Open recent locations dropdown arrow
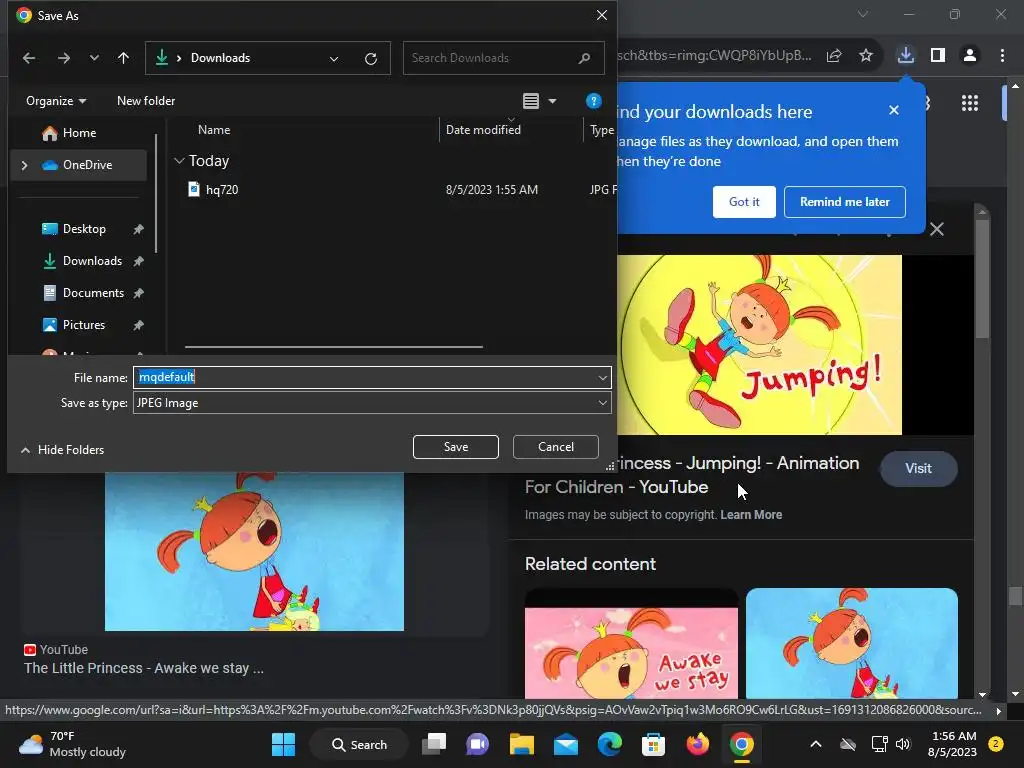 click(x=94, y=58)
